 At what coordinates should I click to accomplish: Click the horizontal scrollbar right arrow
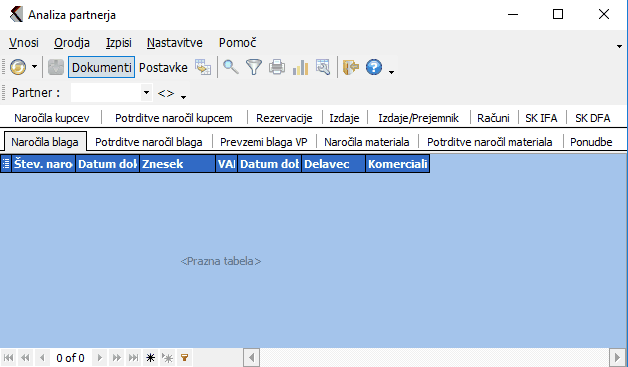pyautogui.click(x=617, y=357)
